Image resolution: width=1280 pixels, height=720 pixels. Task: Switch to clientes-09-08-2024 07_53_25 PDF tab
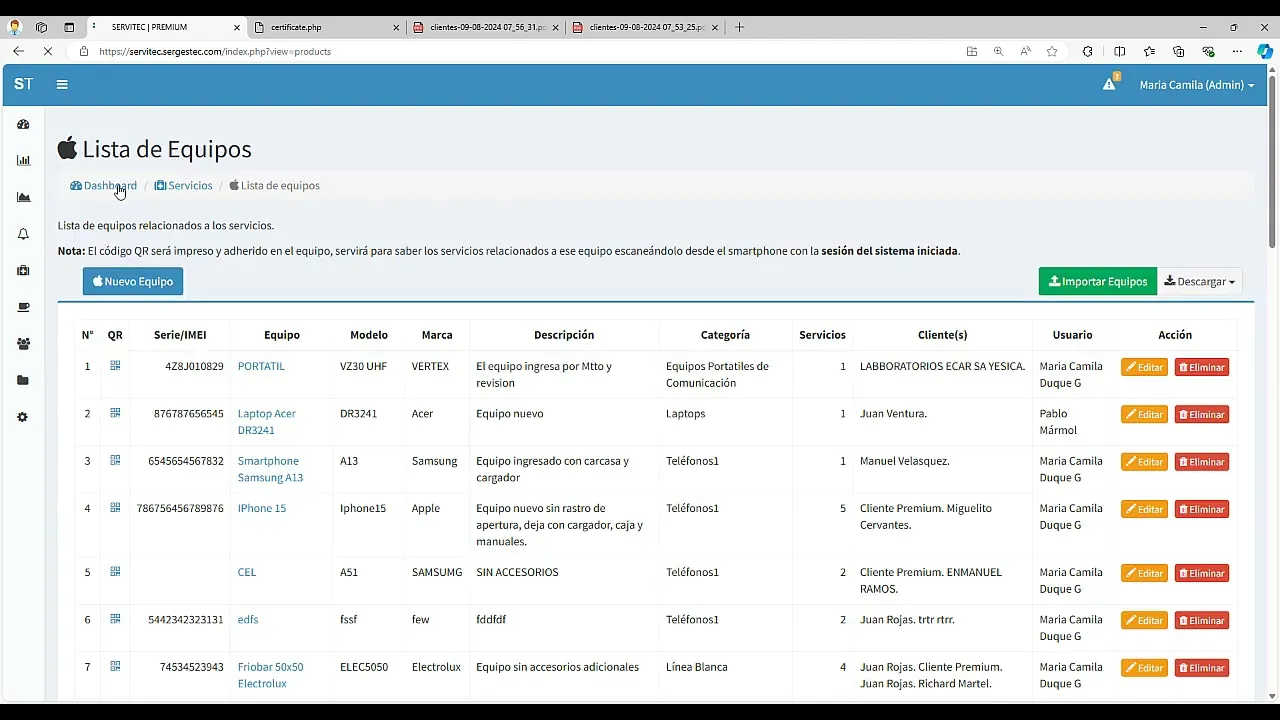[x=646, y=27]
